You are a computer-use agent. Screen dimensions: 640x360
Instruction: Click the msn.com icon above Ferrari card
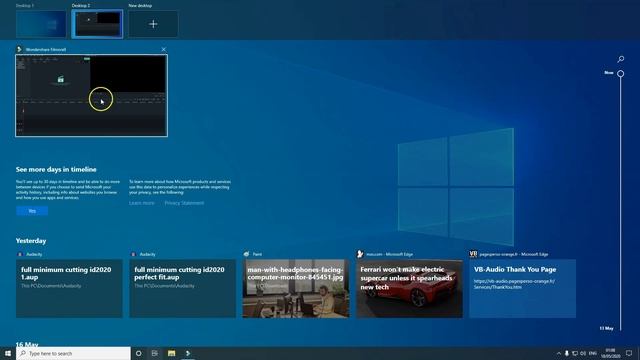coord(360,254)
